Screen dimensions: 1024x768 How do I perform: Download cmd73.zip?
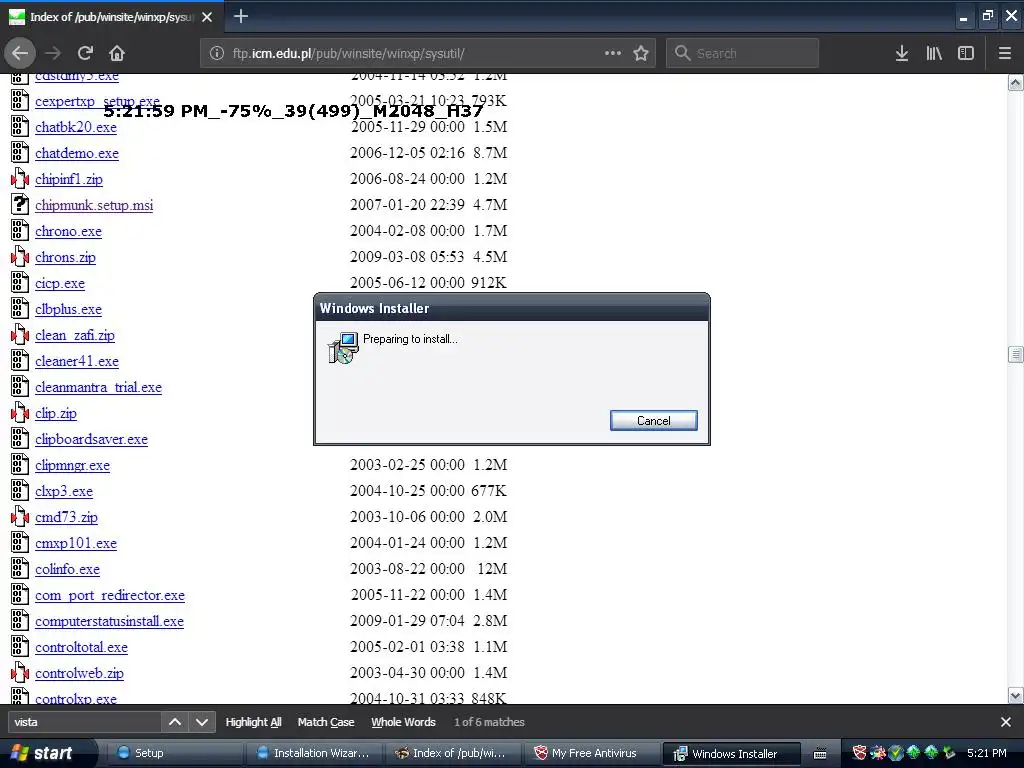click(67, 517)
